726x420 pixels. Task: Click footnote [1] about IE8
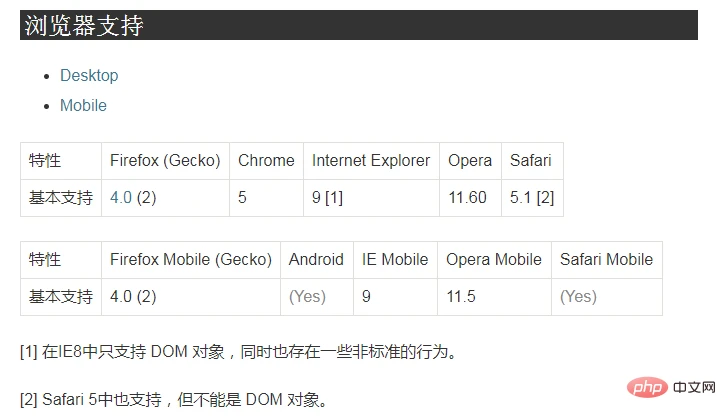(239, 352)
